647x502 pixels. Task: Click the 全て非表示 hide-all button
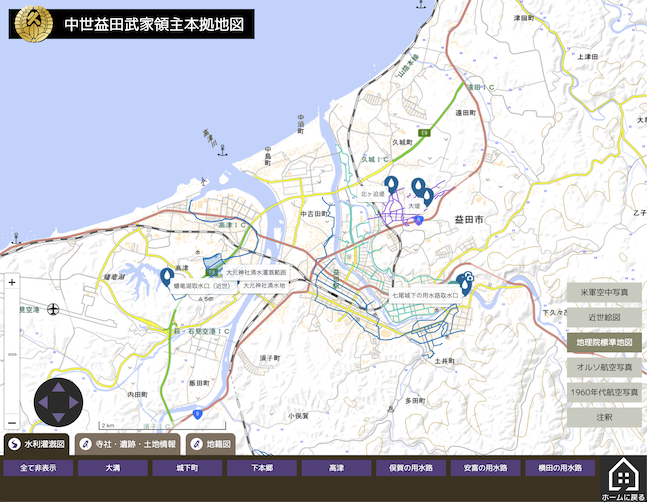[38, 467]
